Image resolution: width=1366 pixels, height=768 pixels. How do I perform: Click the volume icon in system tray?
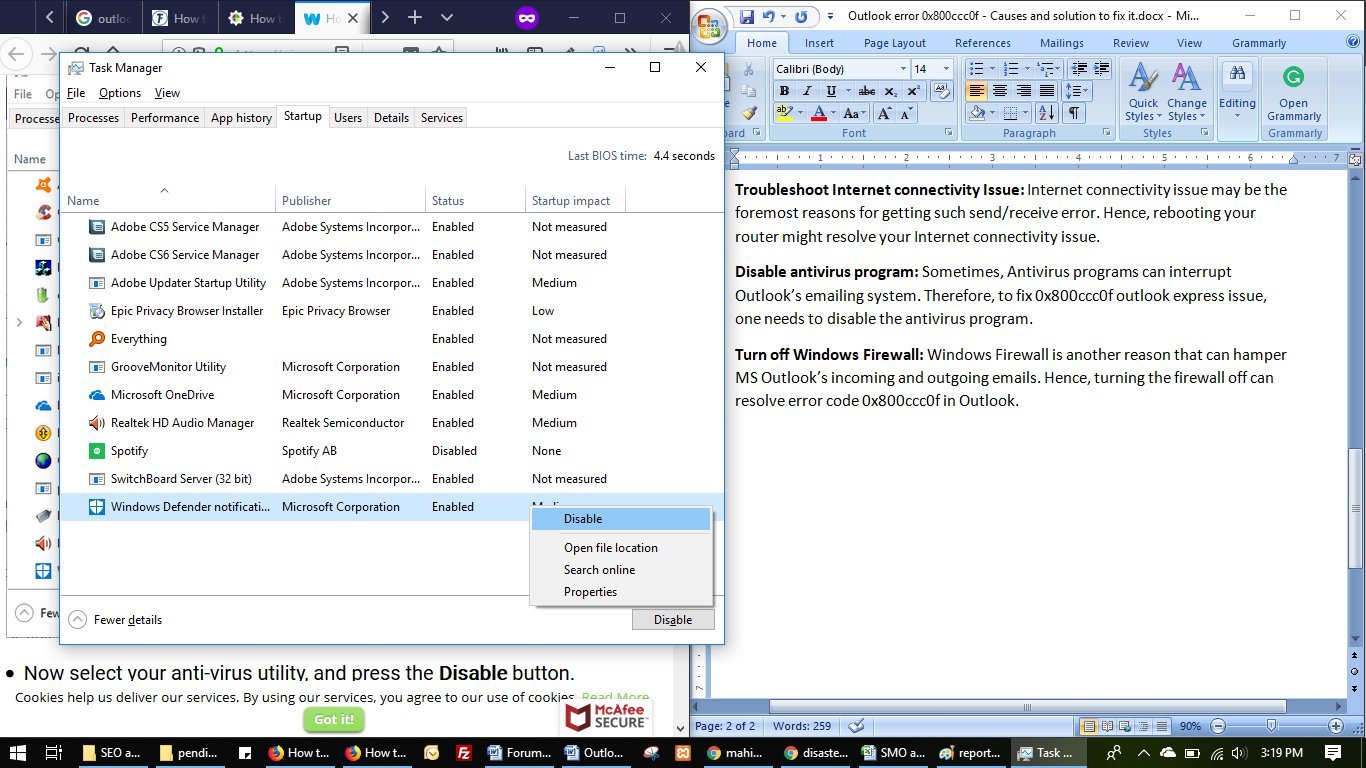[x=1239, y=753]
